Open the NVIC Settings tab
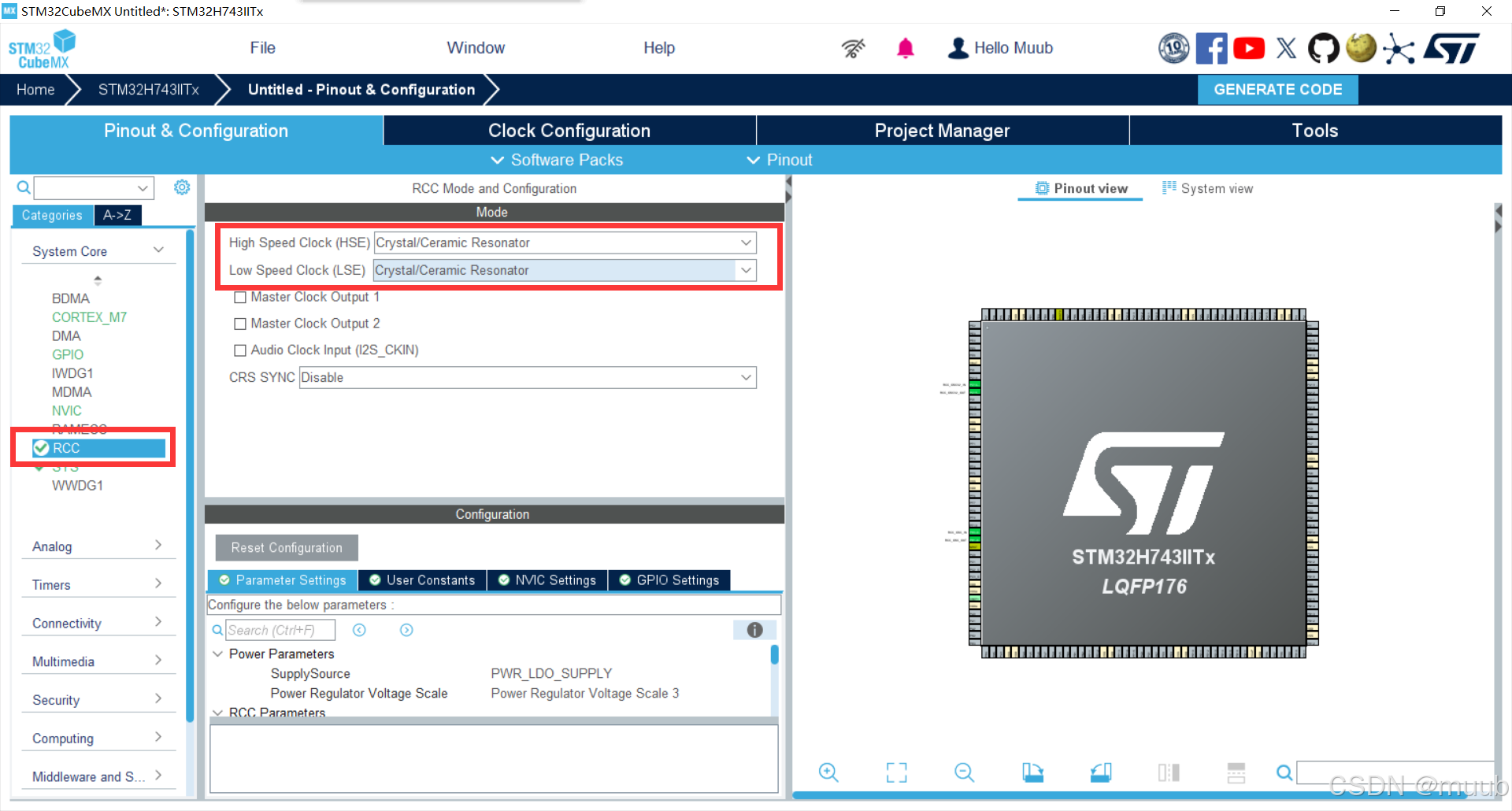 tap(547, 580)
